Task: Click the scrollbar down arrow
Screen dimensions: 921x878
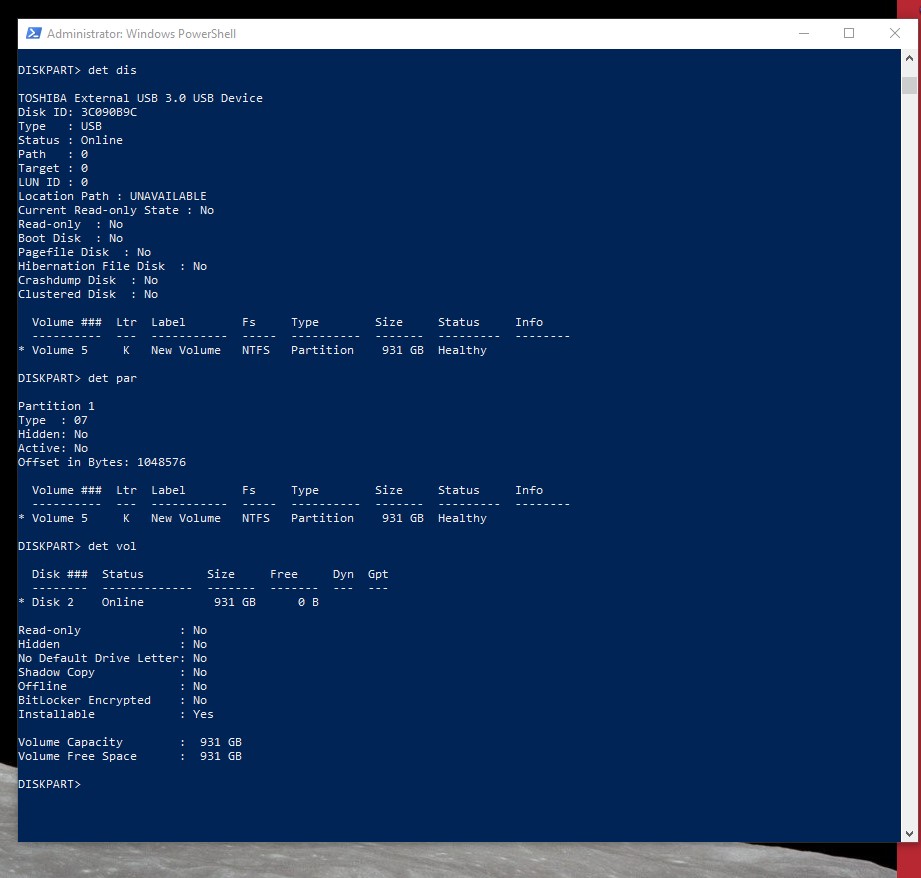Action: point(909,832)
